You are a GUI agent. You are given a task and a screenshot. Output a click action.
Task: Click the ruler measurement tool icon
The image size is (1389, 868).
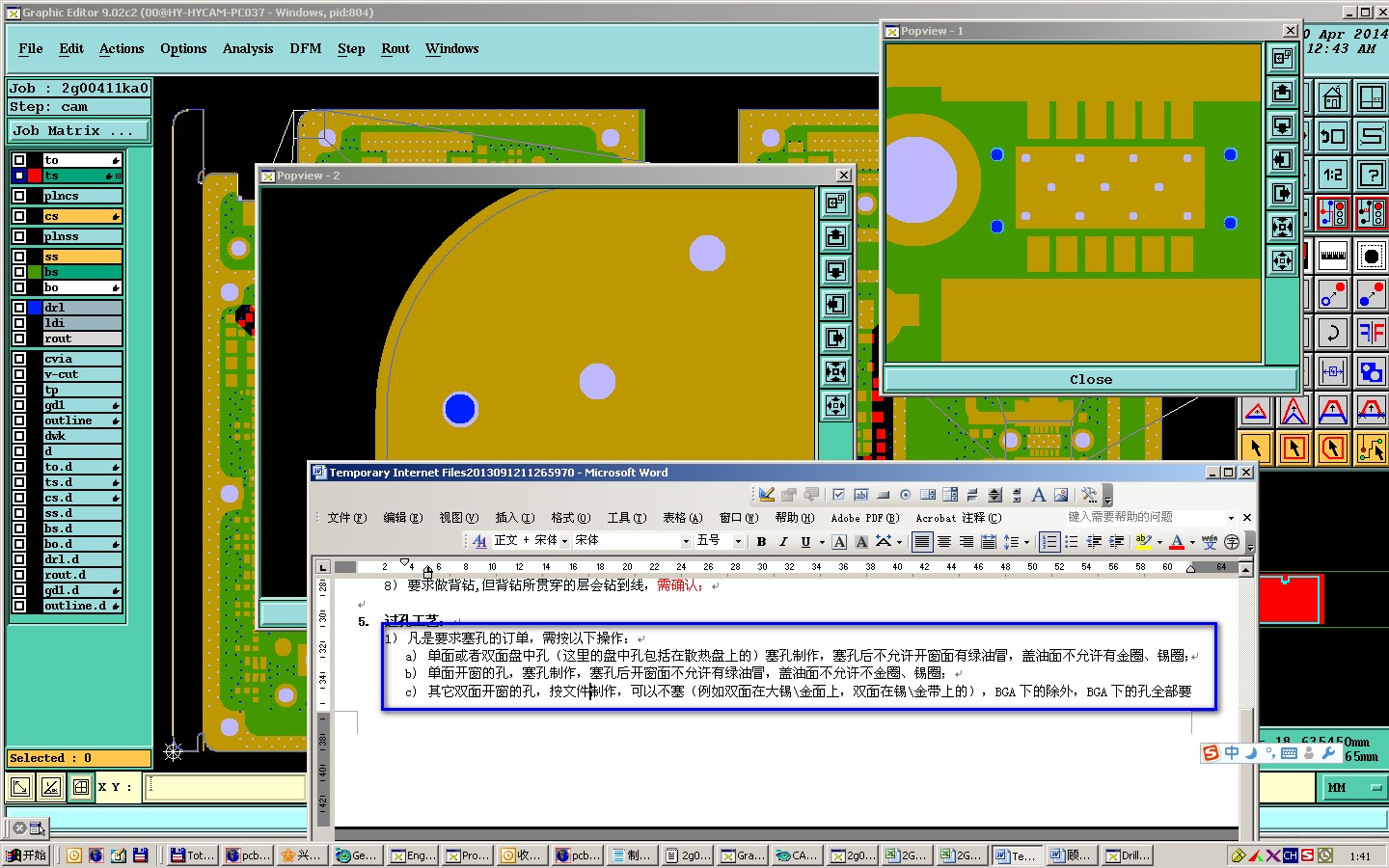[1332, 257]
